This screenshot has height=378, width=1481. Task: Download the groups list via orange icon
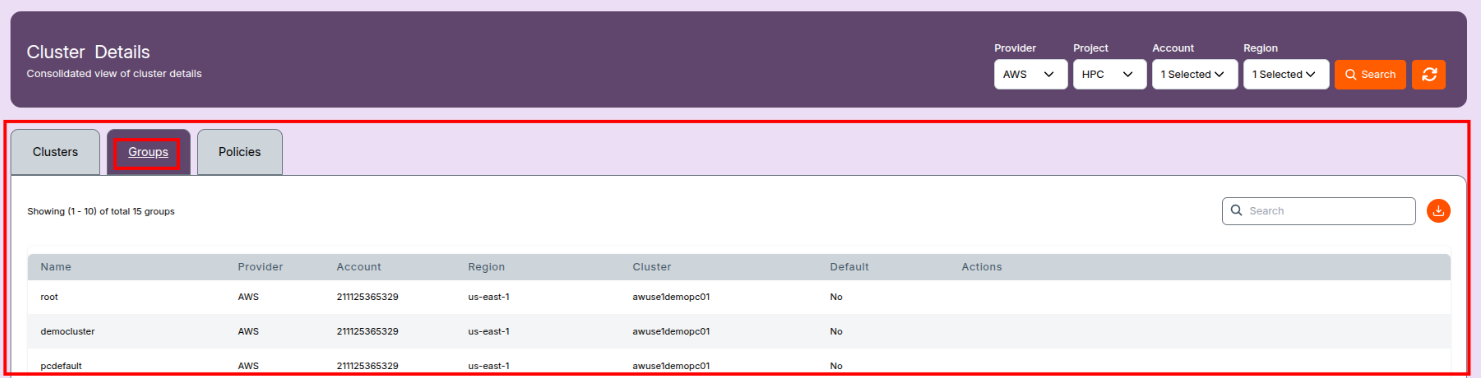(1438, 211)
